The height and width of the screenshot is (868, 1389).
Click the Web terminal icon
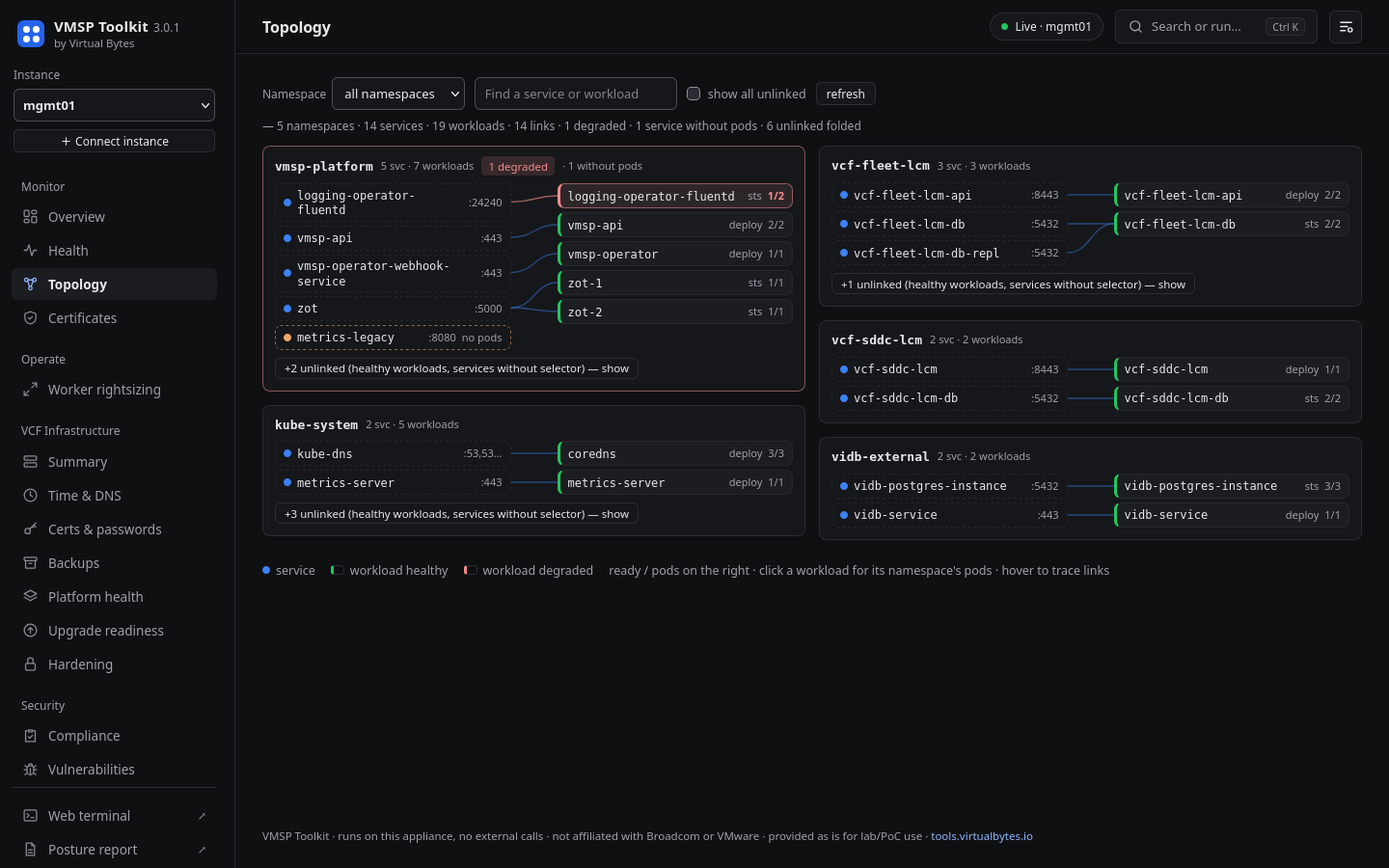tap(30, 816)
